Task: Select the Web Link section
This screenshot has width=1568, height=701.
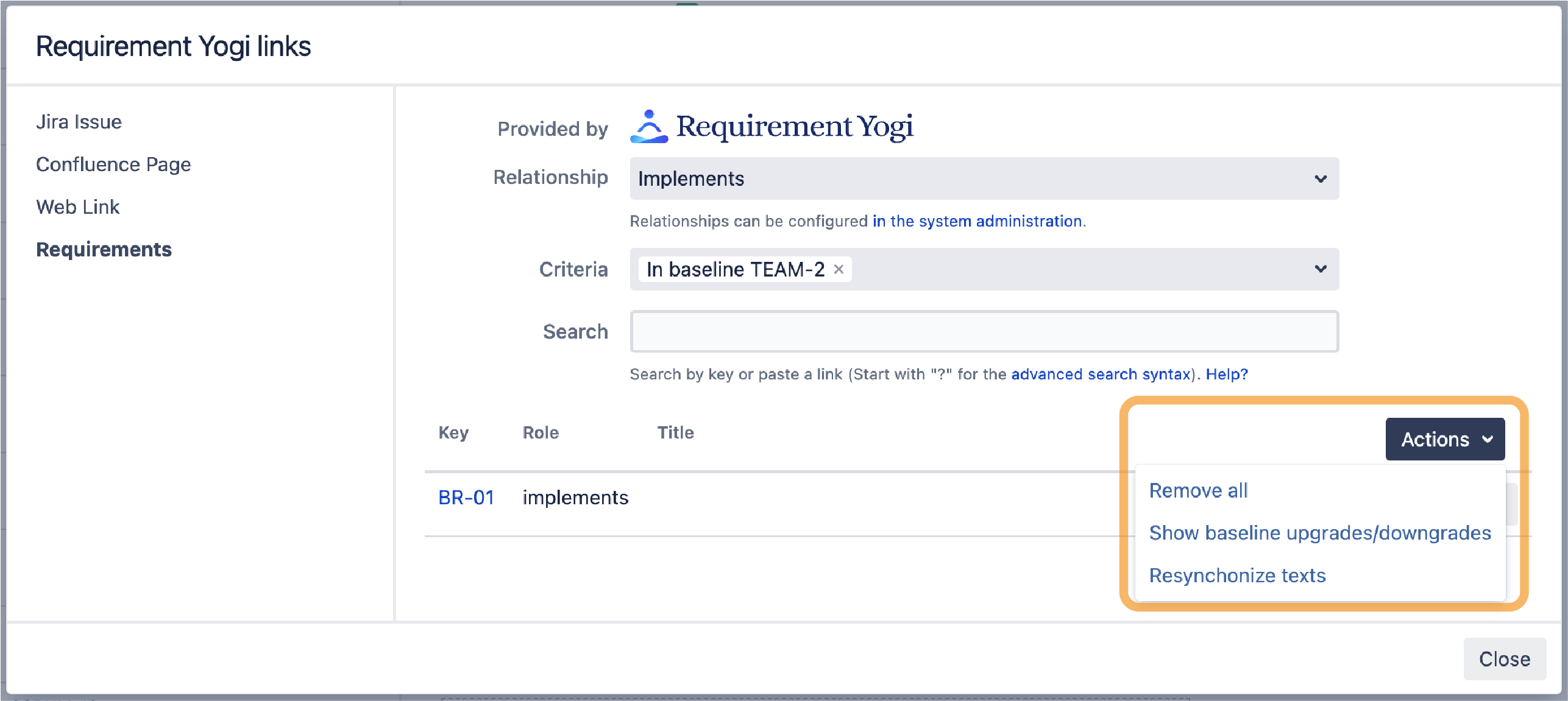Action: [x=77, y=206]
